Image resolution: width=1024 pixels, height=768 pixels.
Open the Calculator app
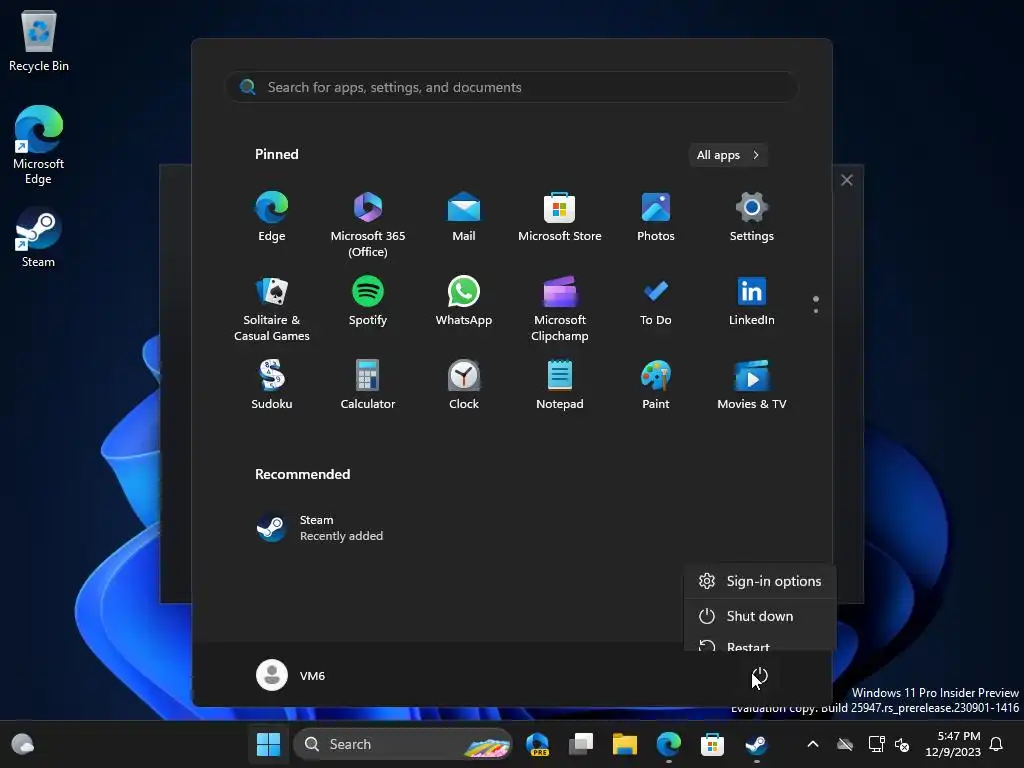(368, 385)
